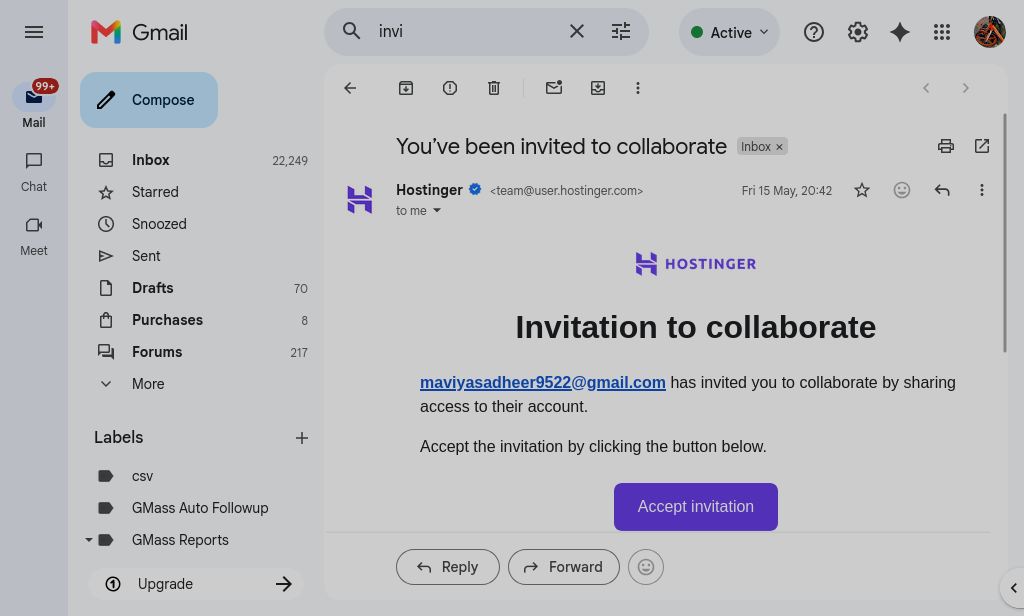Expand the 'to me' details arrow
Viewport: 1024px width, 616px height.
(437, 210)
